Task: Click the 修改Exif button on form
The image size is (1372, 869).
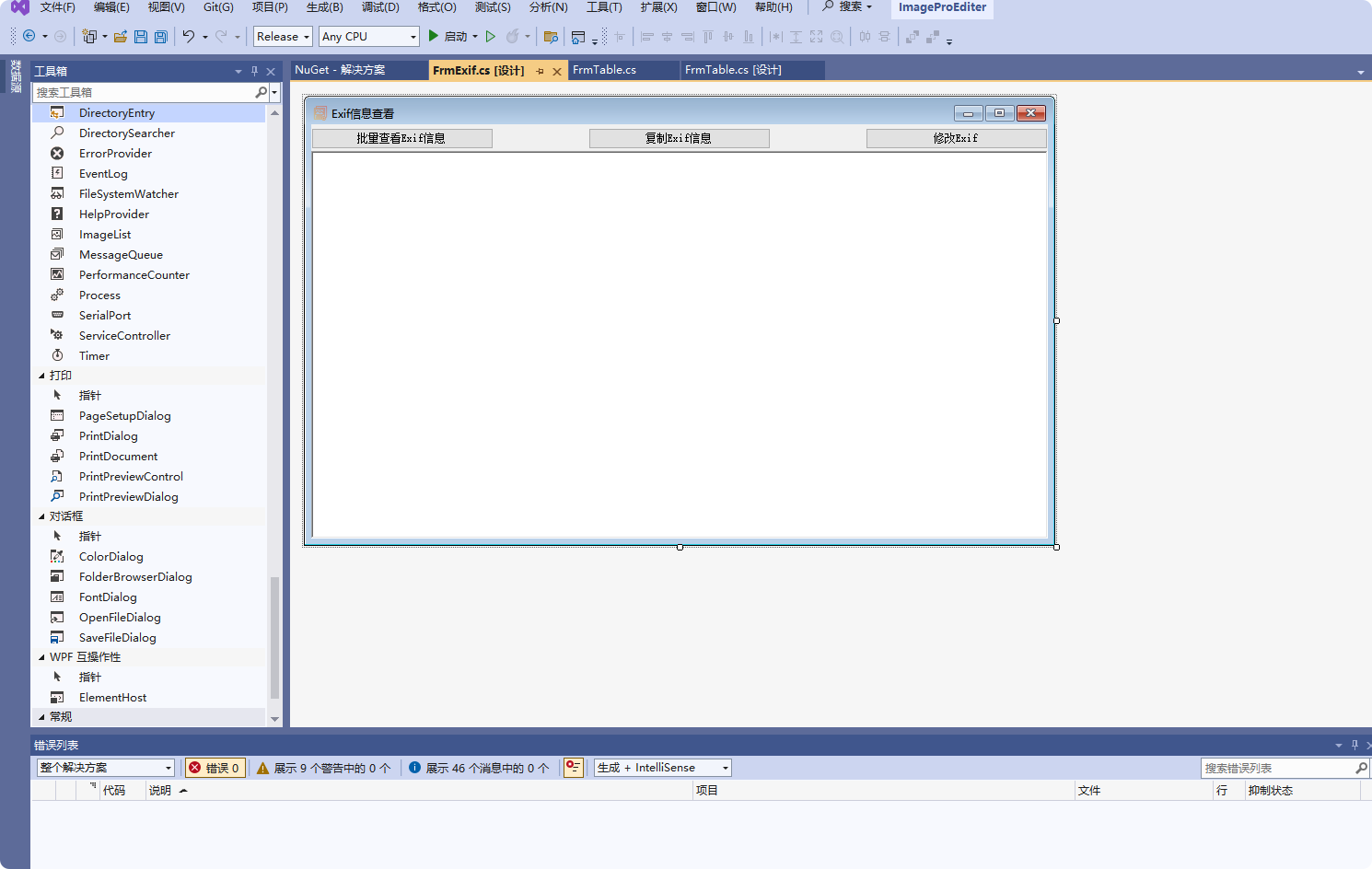Action: click(956, 138)
